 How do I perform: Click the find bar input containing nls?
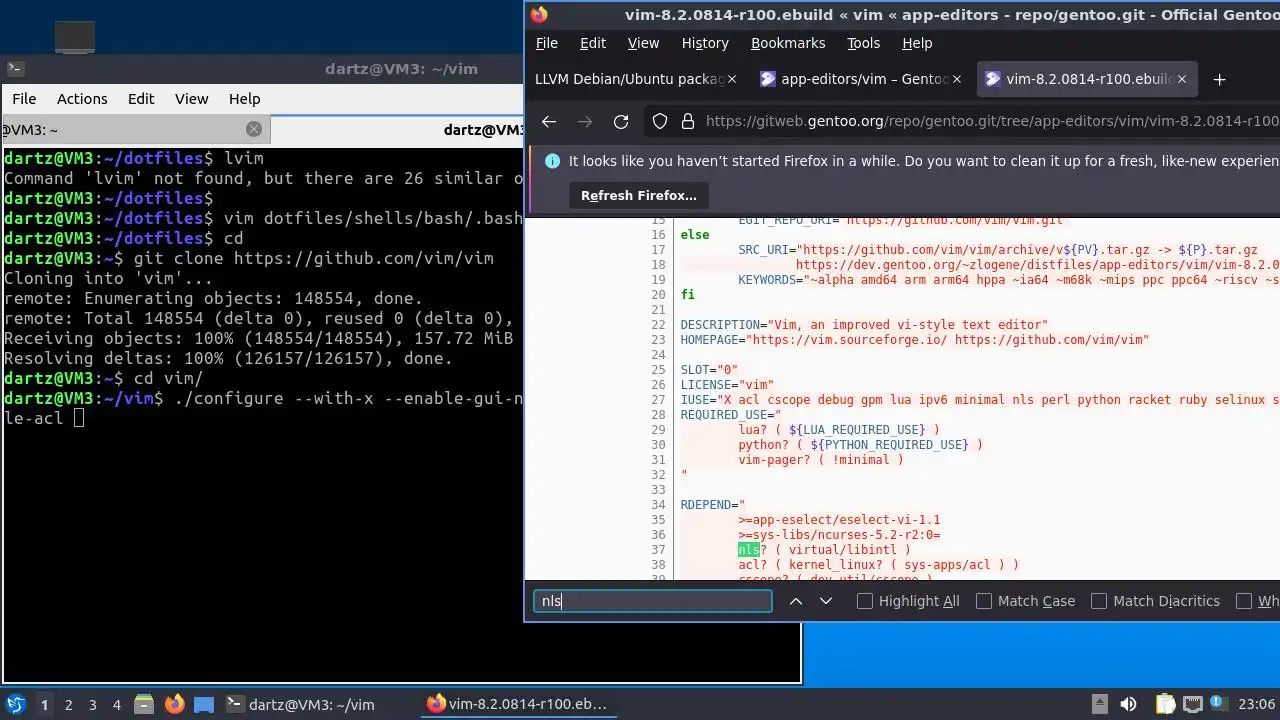(652, 601)
